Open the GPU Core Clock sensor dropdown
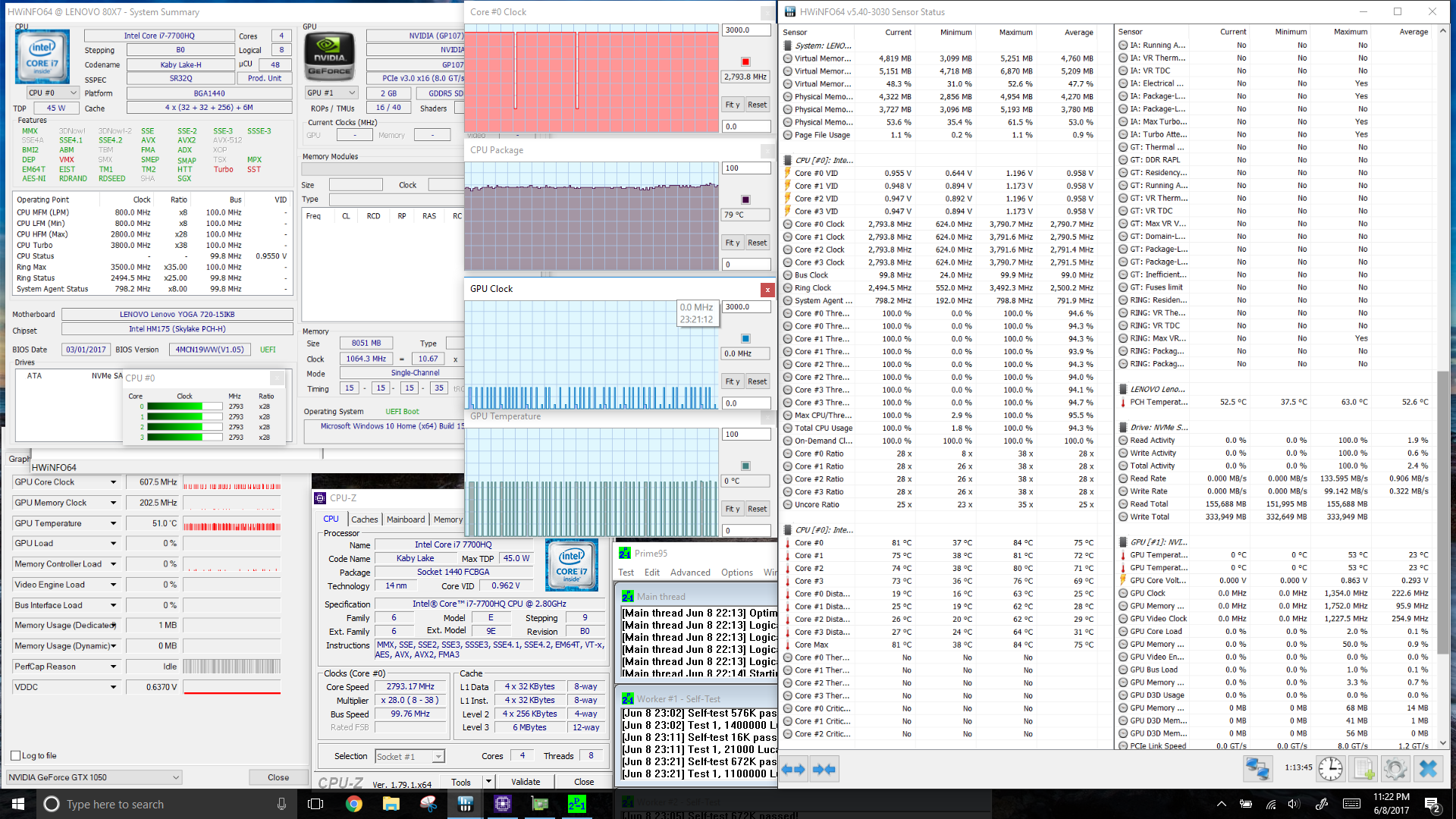The image size is (1456, 819). coord(114,482)
